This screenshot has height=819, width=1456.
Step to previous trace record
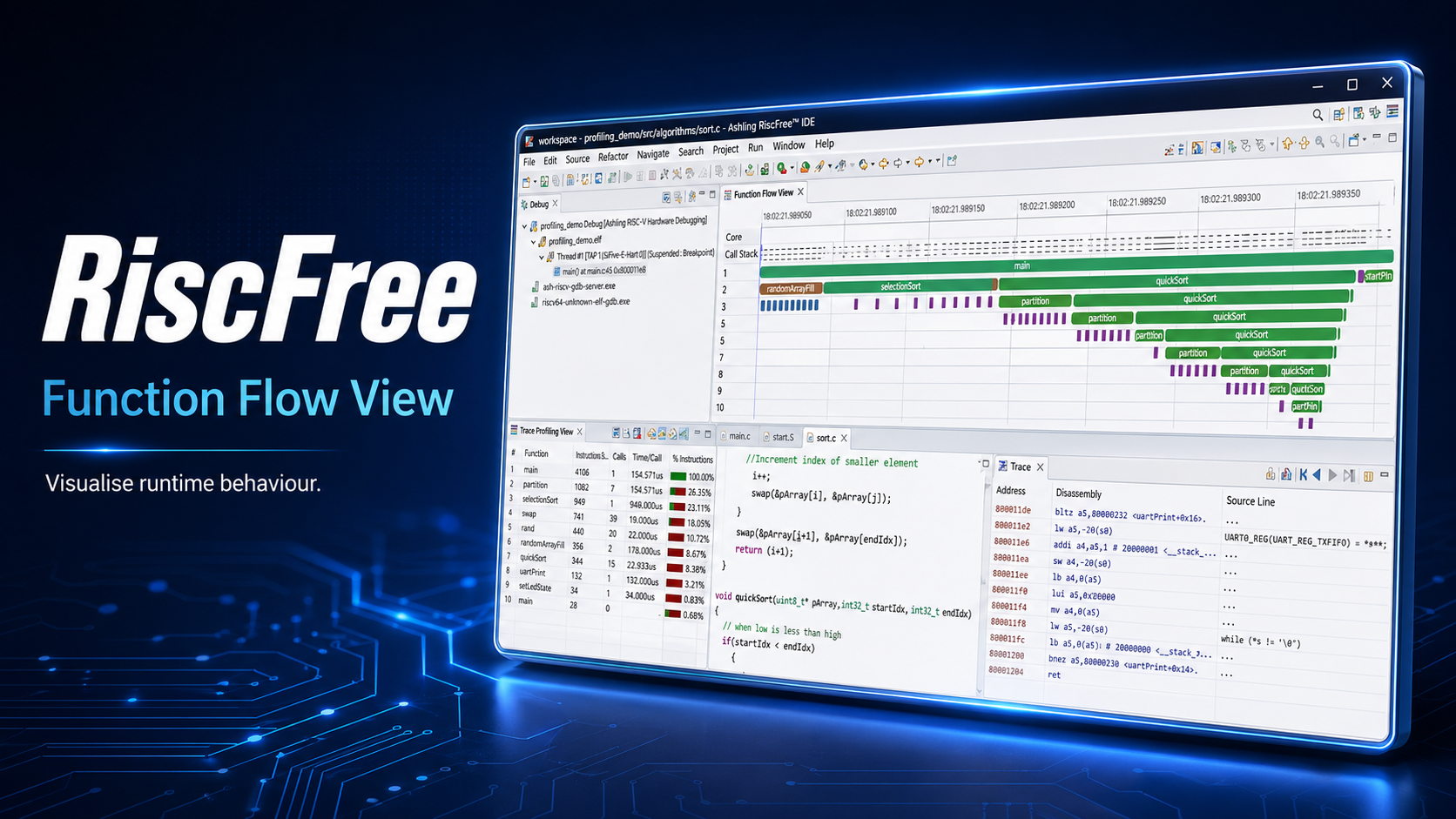click(1317, 475)
